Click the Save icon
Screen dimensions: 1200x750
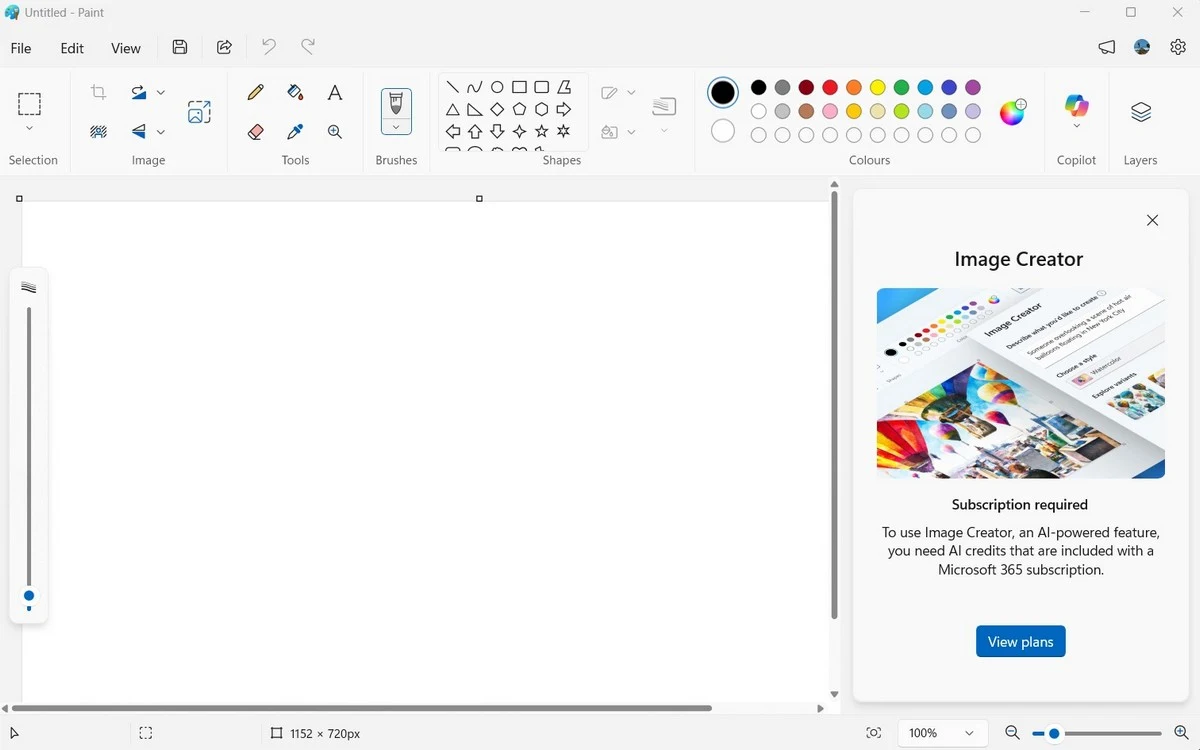coord(180,47)
